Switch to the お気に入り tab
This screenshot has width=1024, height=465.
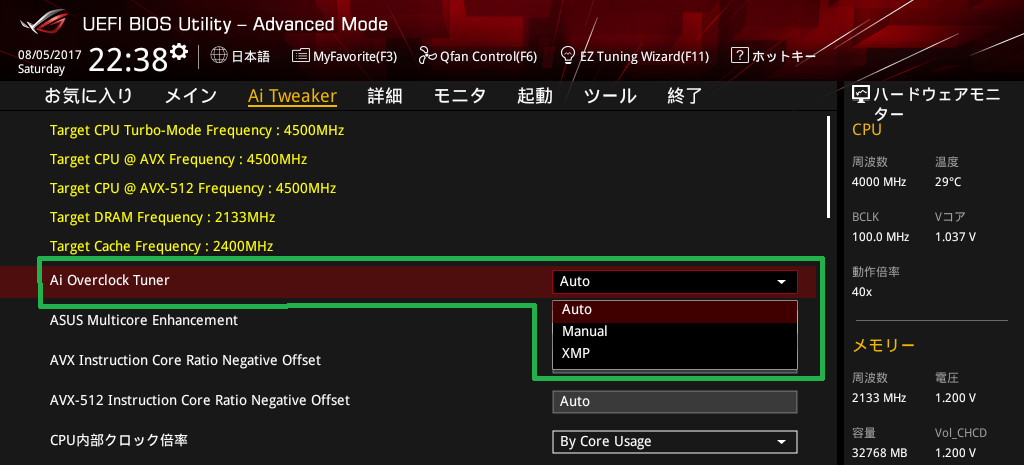tap(88, 96)
